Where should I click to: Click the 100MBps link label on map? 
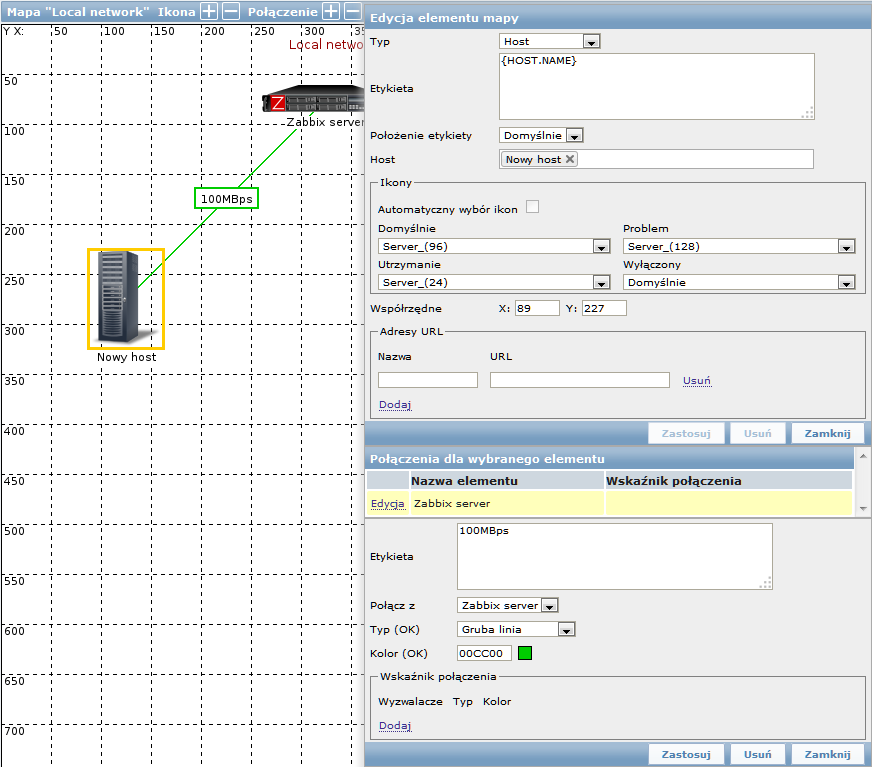tap(226, 199)
